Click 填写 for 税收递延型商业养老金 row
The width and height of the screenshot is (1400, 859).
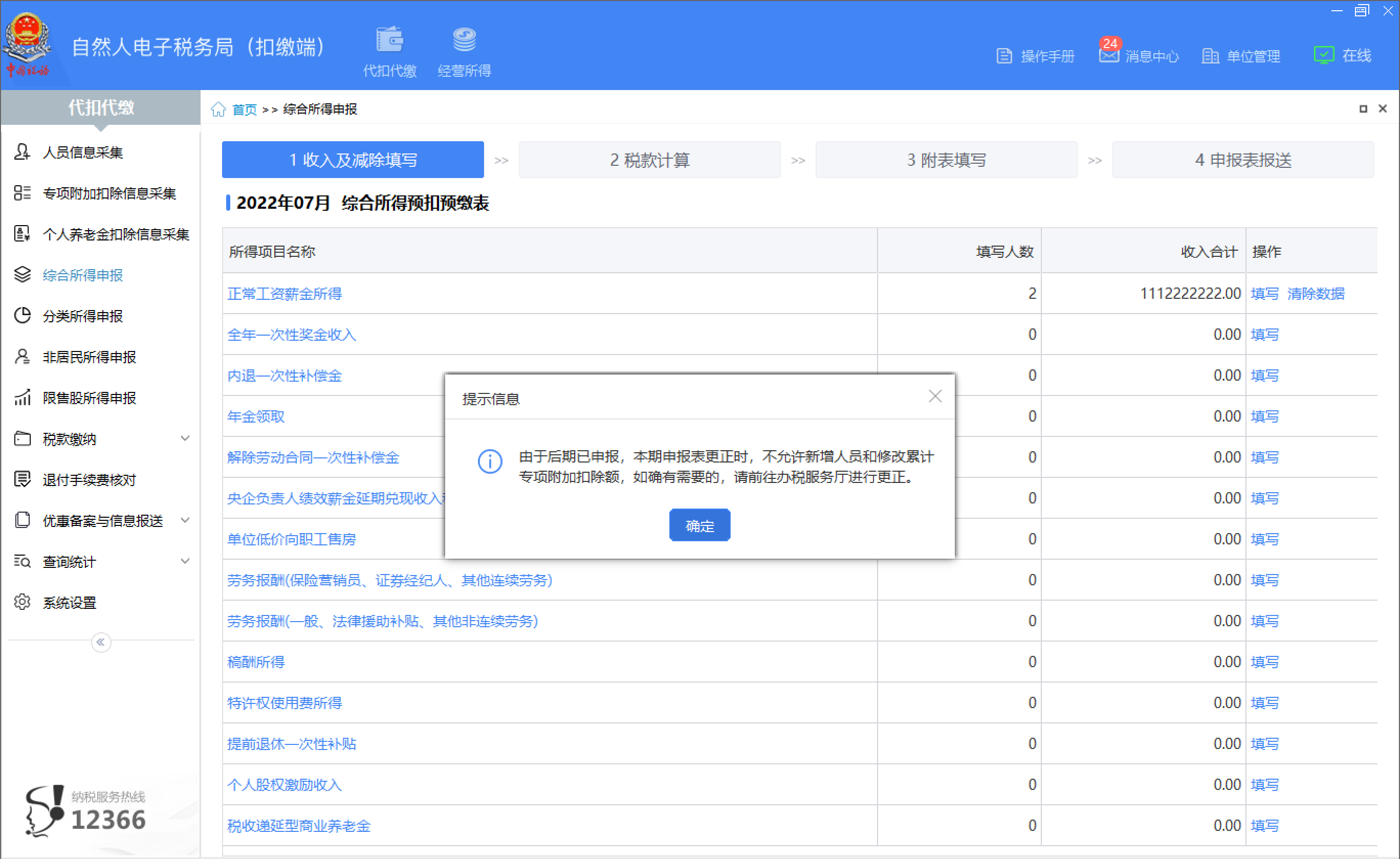[1265, 825]
